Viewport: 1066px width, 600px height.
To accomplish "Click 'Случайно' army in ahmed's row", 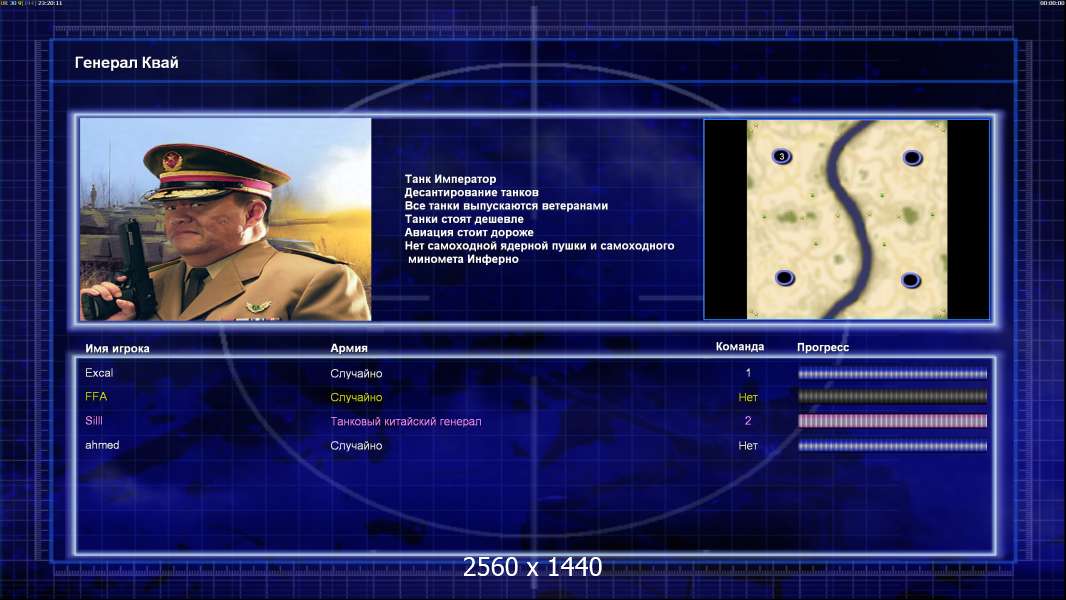I will tap(356, 446).
